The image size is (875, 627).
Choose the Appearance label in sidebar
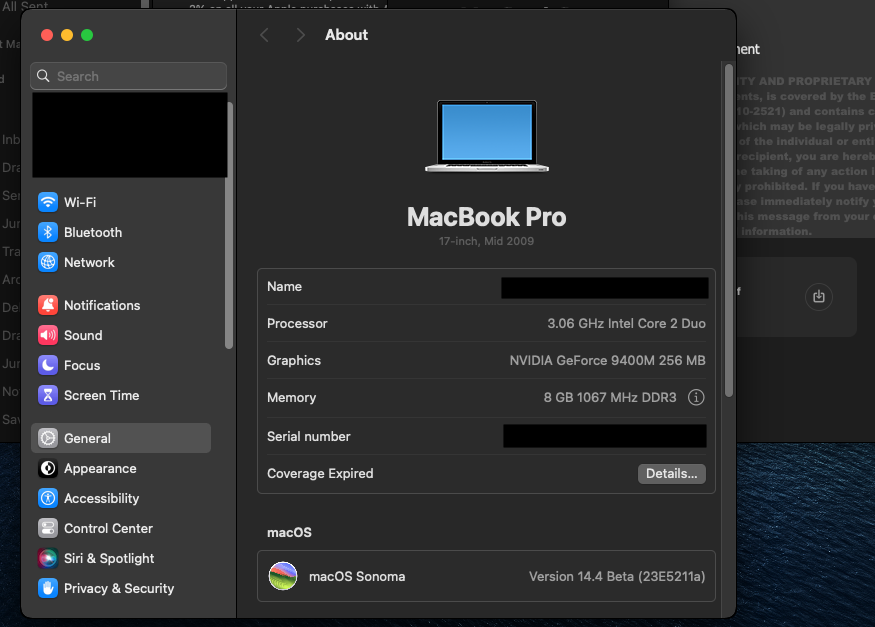click(x=100, y=469)
